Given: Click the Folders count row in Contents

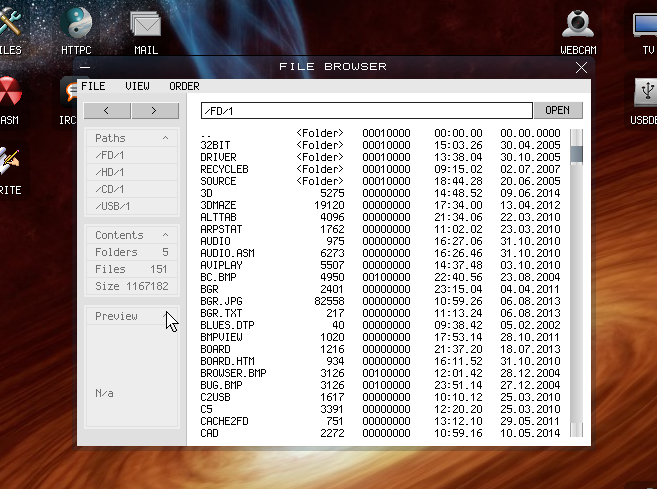Looking at the screenshot, I should pos(132,252).
